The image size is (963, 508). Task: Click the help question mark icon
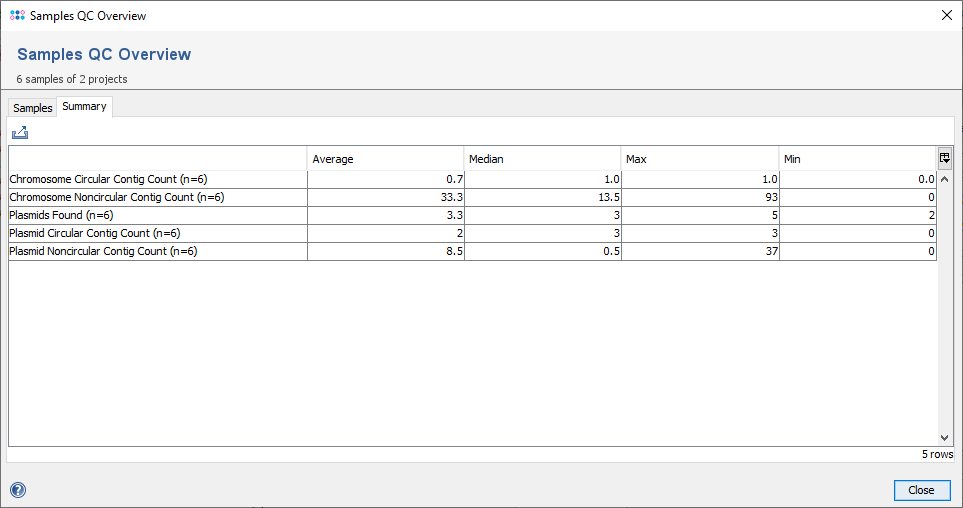tap(18, 490)
